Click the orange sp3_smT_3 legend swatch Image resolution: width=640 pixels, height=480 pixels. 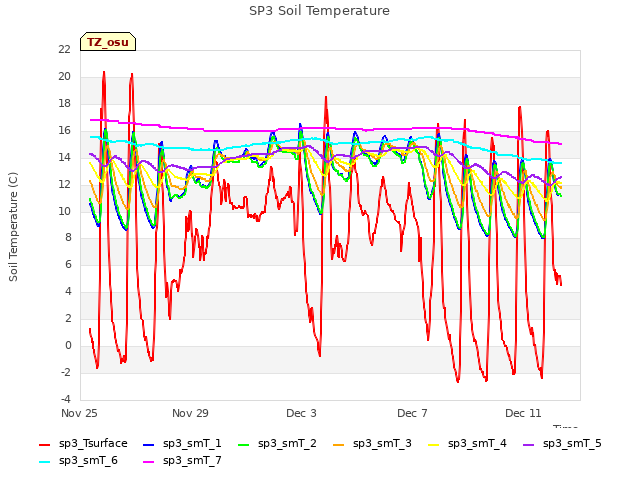[339, 444]
